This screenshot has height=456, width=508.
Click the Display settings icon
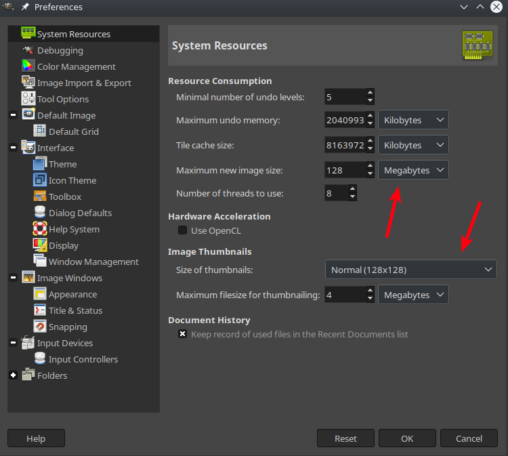click(40, 245)
